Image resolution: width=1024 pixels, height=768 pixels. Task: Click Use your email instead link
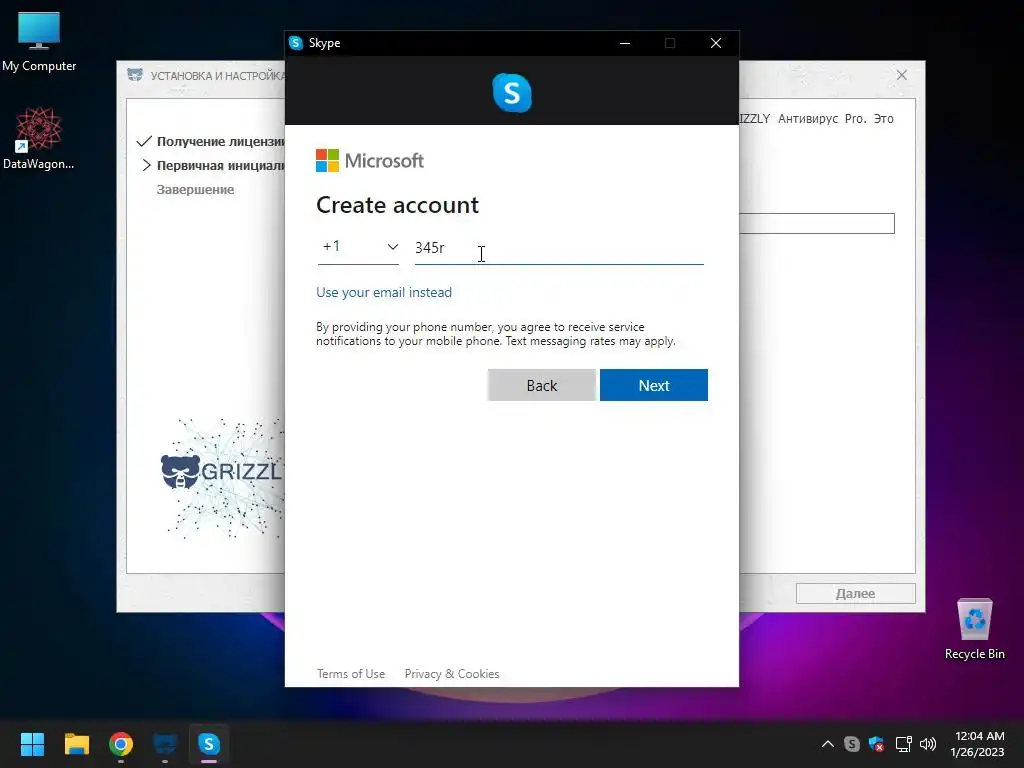(x=384, y=293)
